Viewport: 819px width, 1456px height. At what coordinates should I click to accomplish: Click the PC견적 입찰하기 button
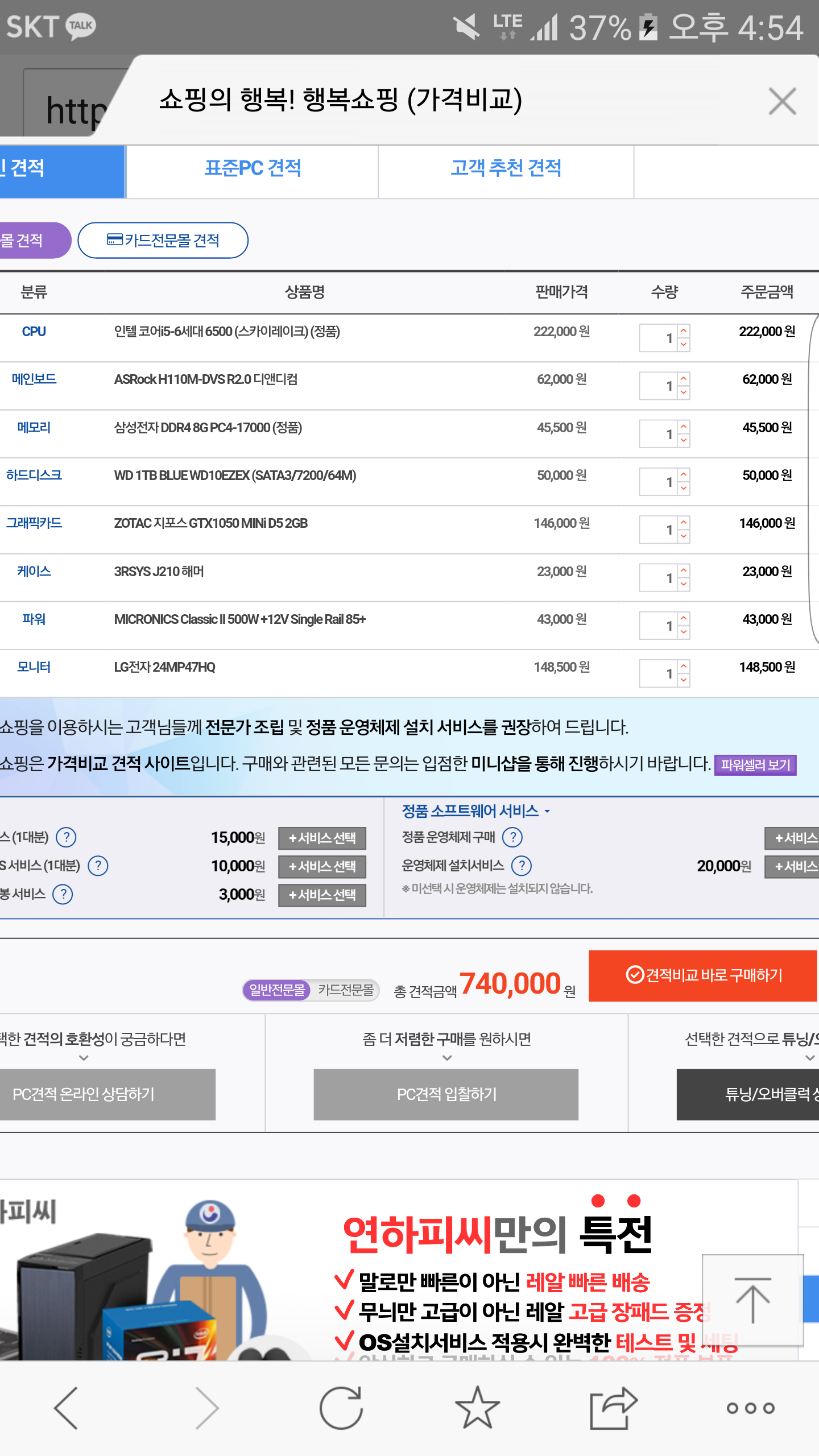click(446, 1094)
